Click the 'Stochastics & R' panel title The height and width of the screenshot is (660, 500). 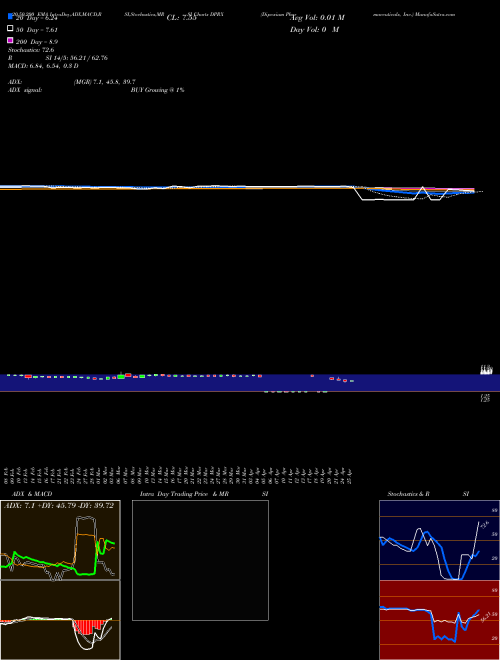408,494
